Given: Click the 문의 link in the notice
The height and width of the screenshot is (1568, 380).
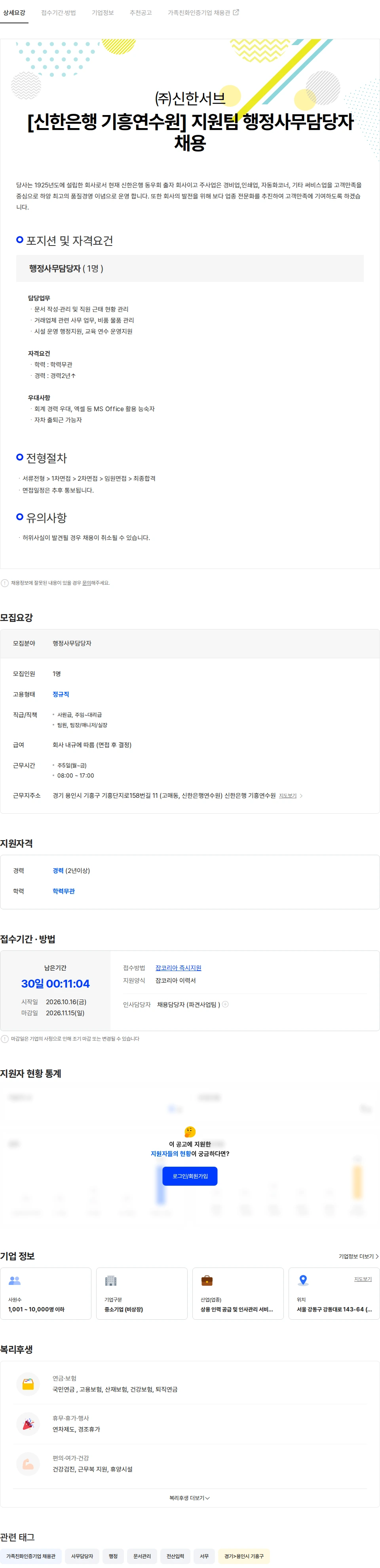Looking at the screenshot, I should coord(86,582).
